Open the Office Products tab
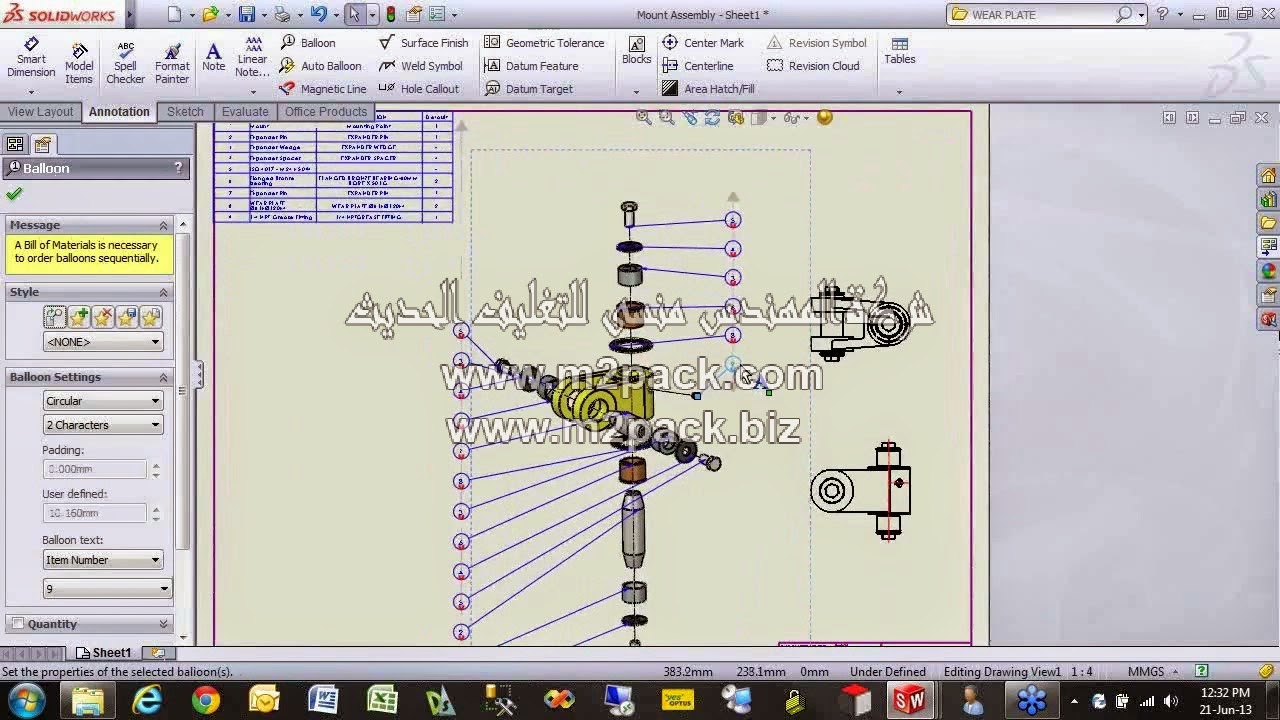The image size is (1280, 720). pos(325,112)
